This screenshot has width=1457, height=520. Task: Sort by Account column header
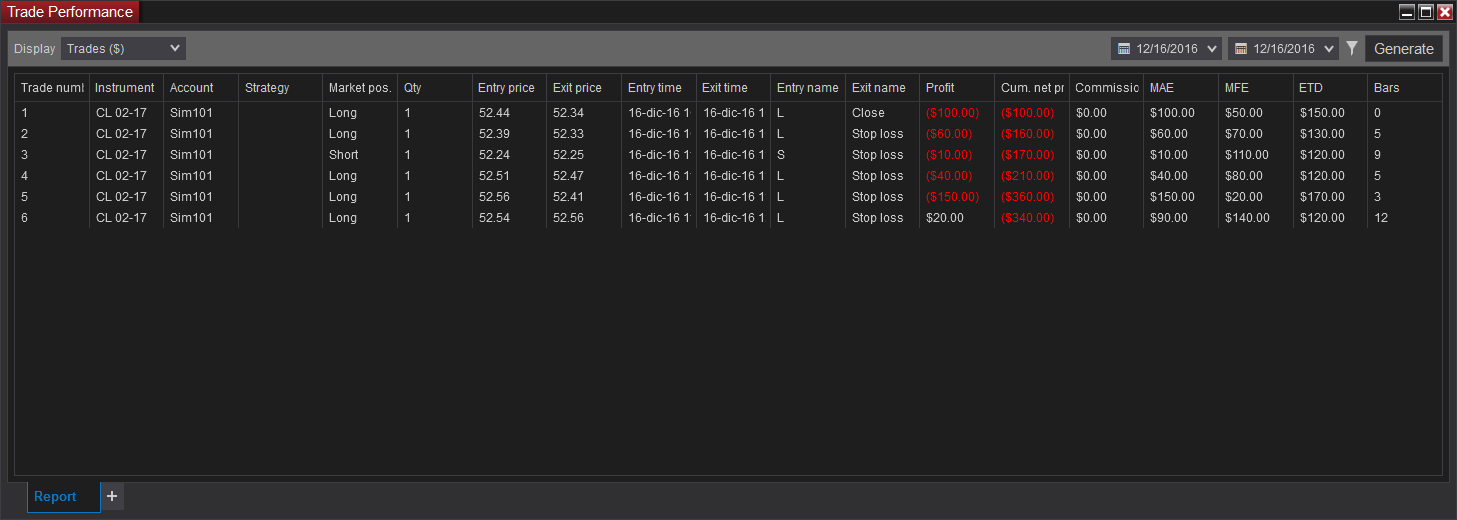[x=201, y=88]
